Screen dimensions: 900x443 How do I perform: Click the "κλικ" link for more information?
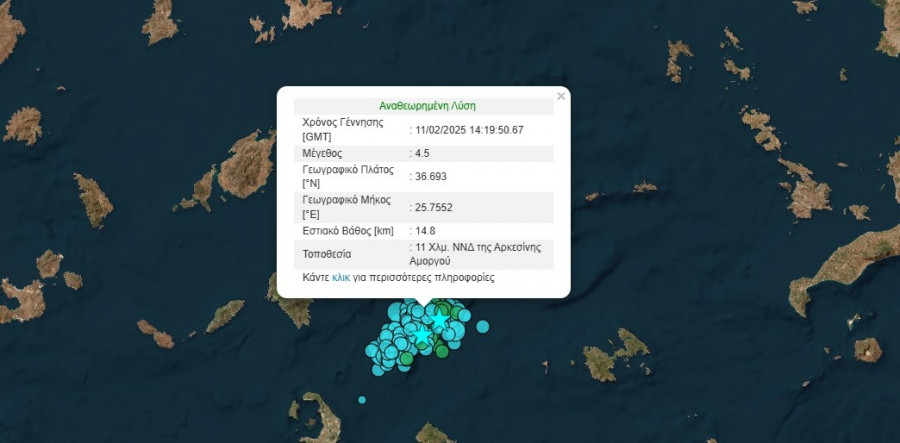pyautogui.click(x=341, y=277)
